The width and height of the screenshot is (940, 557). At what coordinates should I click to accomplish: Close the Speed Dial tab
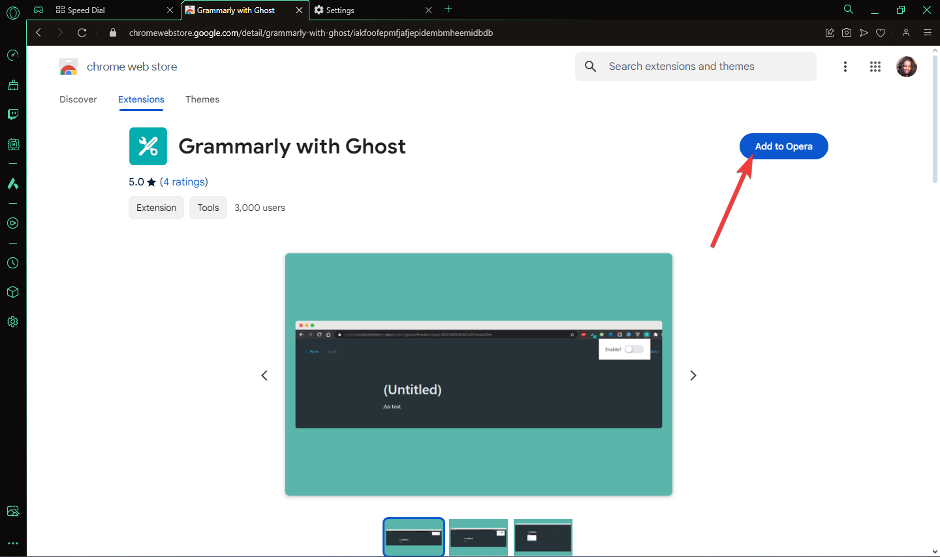(170, 10)
